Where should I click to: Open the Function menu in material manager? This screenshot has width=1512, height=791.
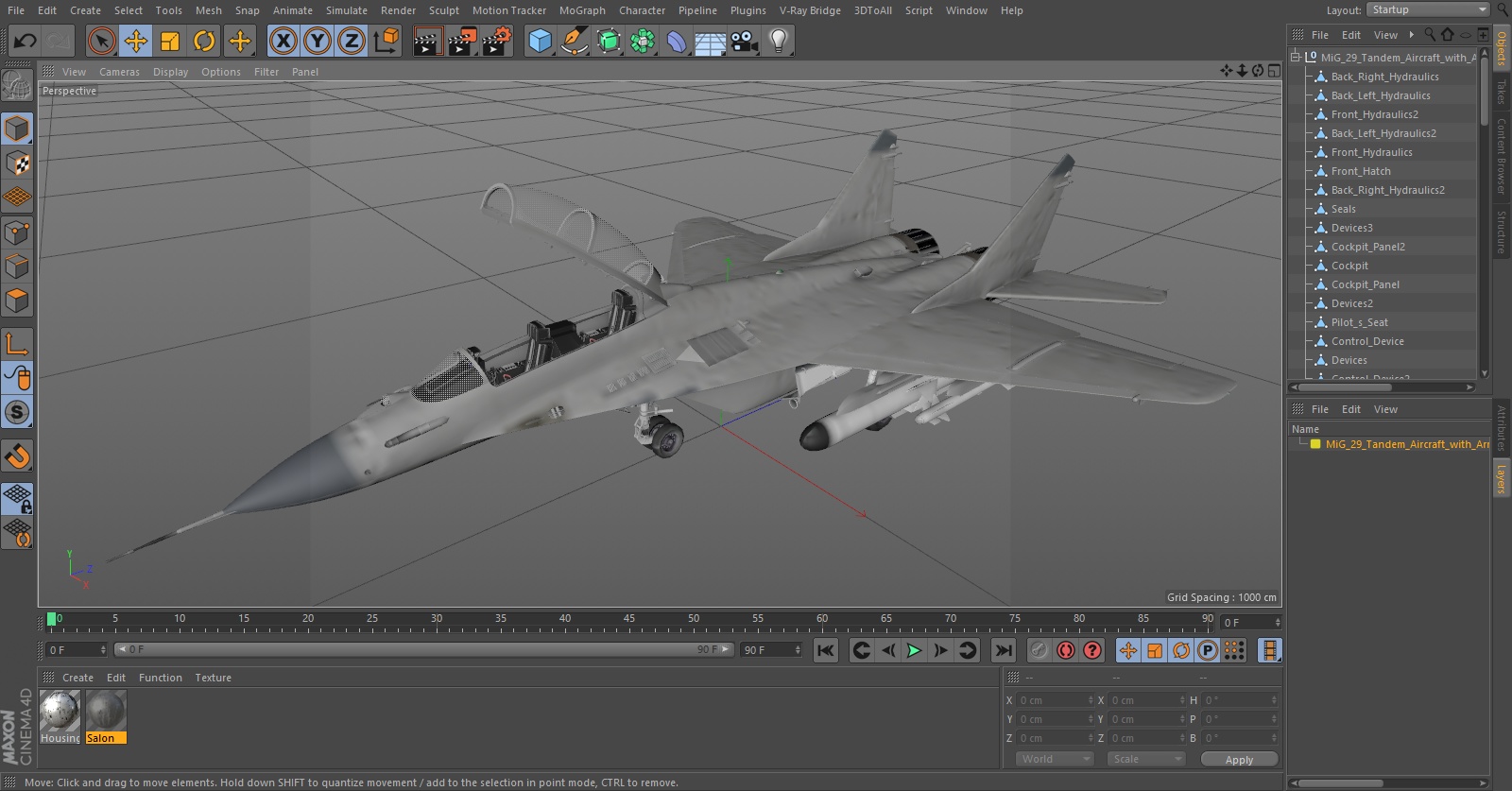tap(161, 678)
